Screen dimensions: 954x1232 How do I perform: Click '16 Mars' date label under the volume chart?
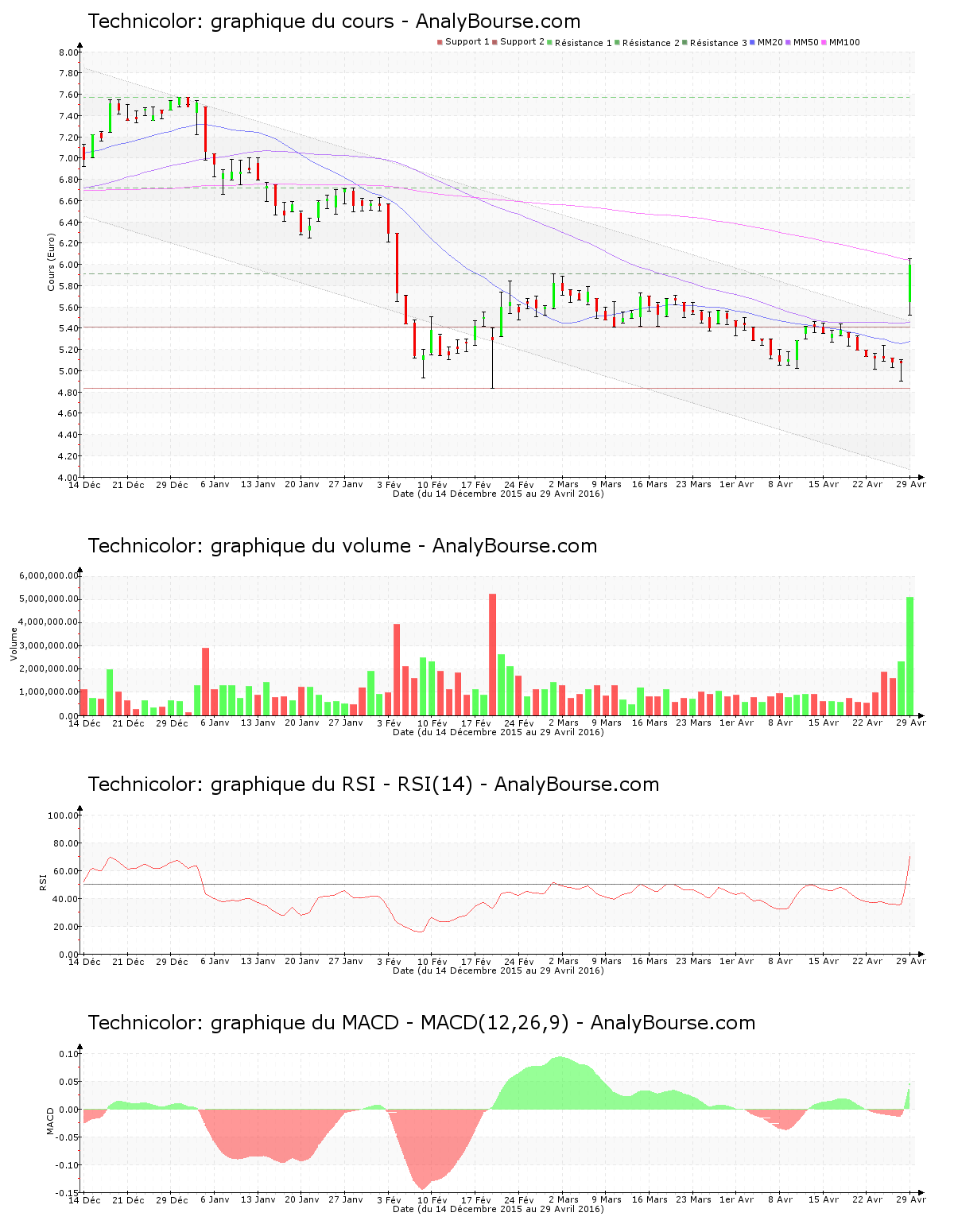(650, 723)
